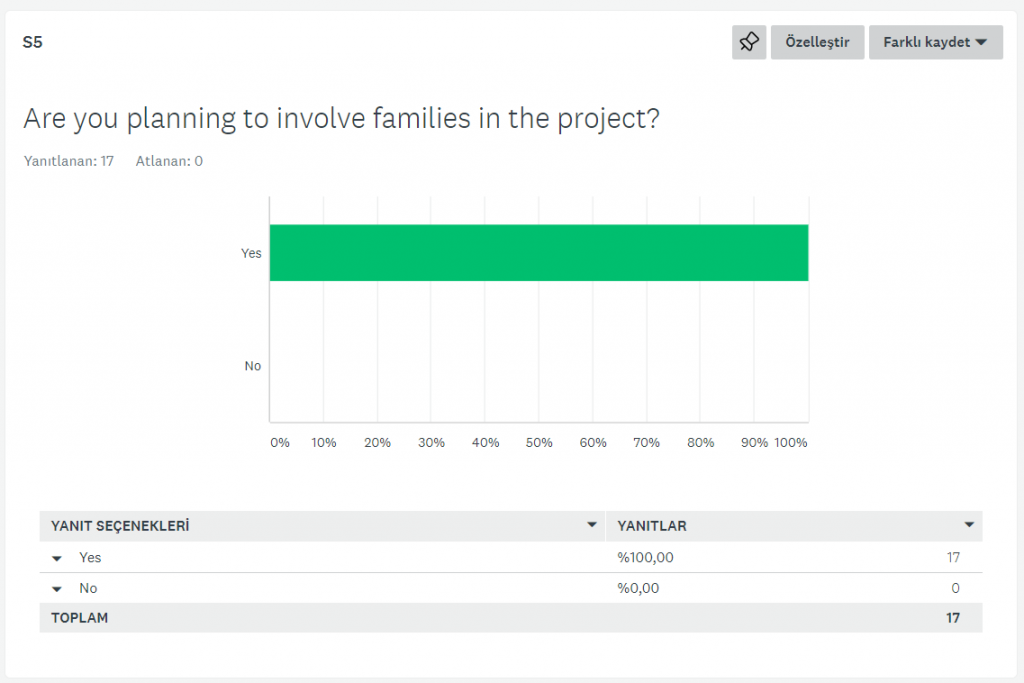Image resolution: width=1024 pixels, height=683 pixels.
Task: Click the 100% tick on chart axis
Action: pos(790,442)
